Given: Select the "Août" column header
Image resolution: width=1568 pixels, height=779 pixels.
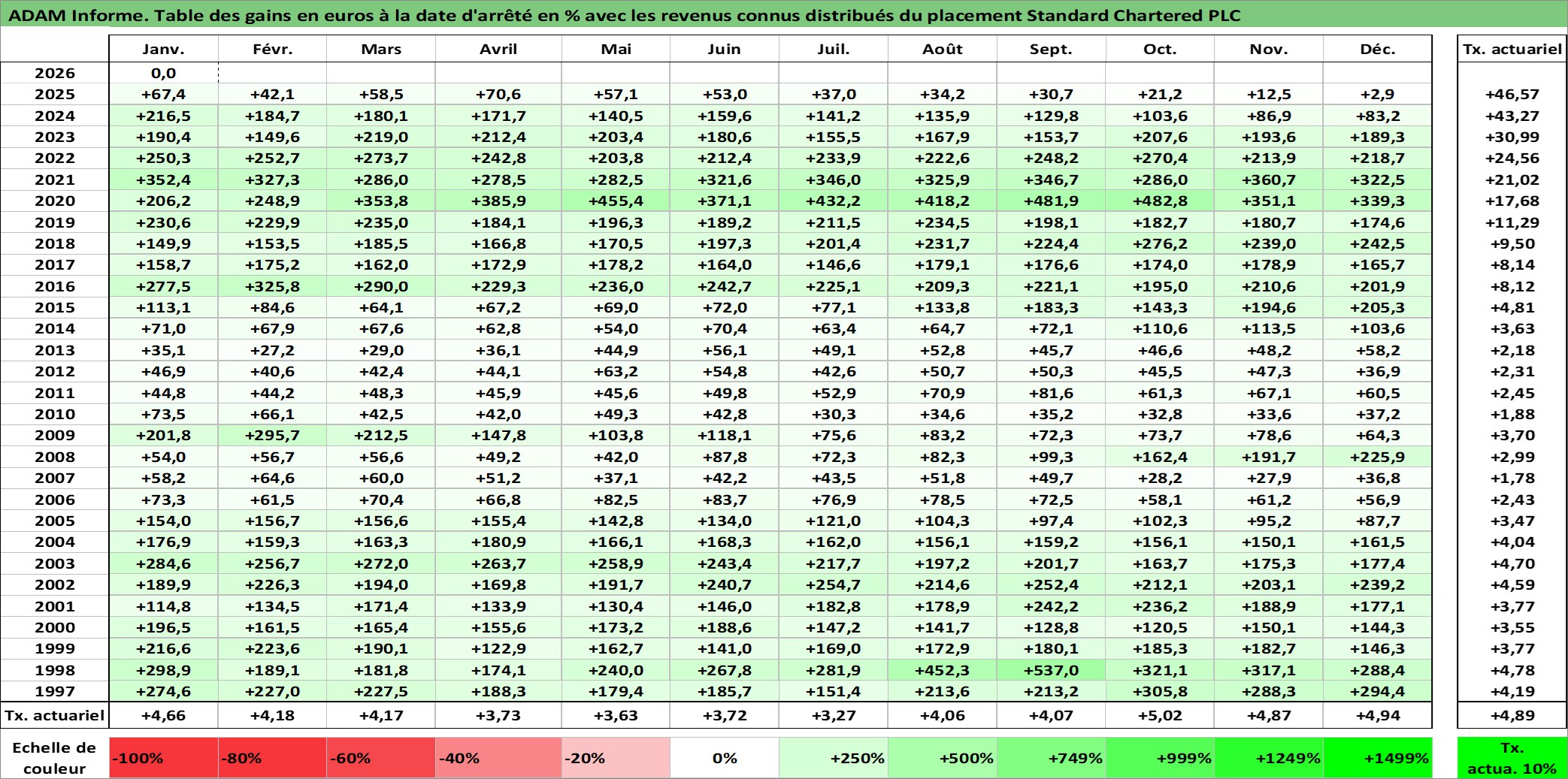Looking at the screenshot, I should pyautogui.click(x=943, y=49).
